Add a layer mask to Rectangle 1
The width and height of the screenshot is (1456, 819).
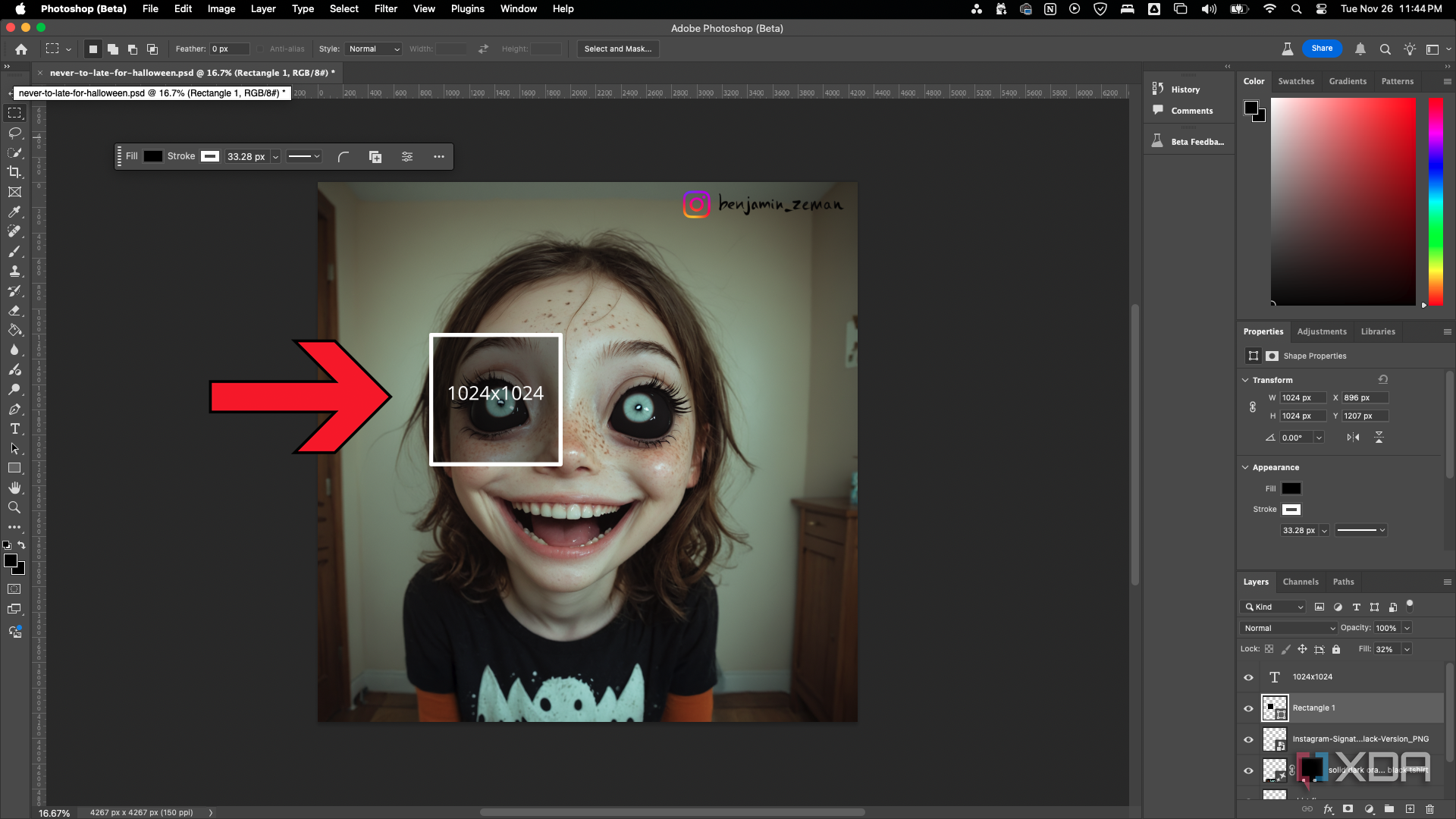coord(1348,808)
